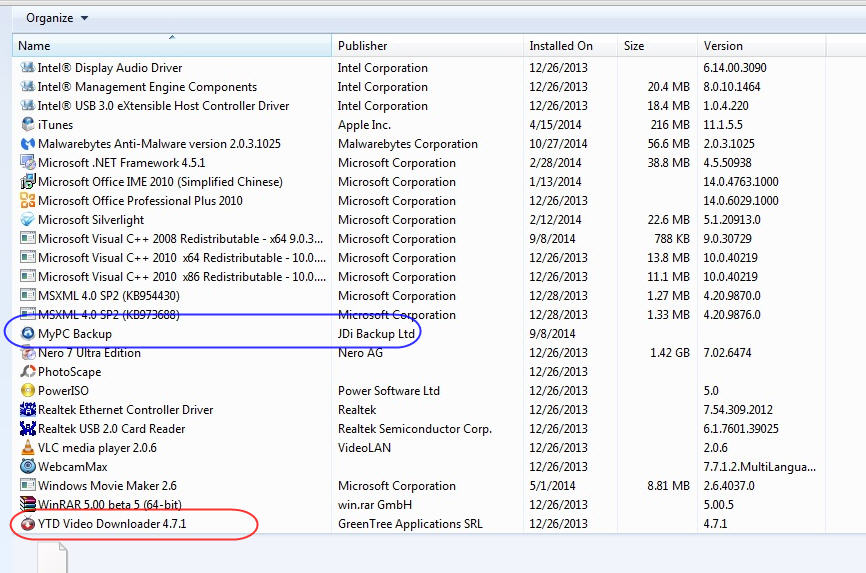The height and width of the screenshot is (573, 866).
Task: Click the "Apple Inc." publisher cell
Action: coord(364,125)
